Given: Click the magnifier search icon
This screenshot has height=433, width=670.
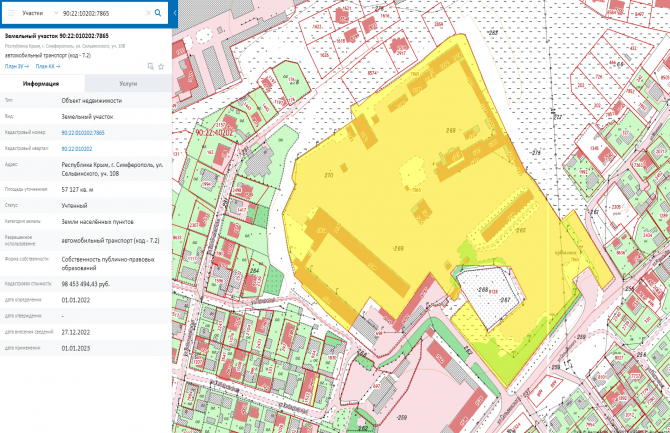Looking at the screenshot, I should 158,13.
